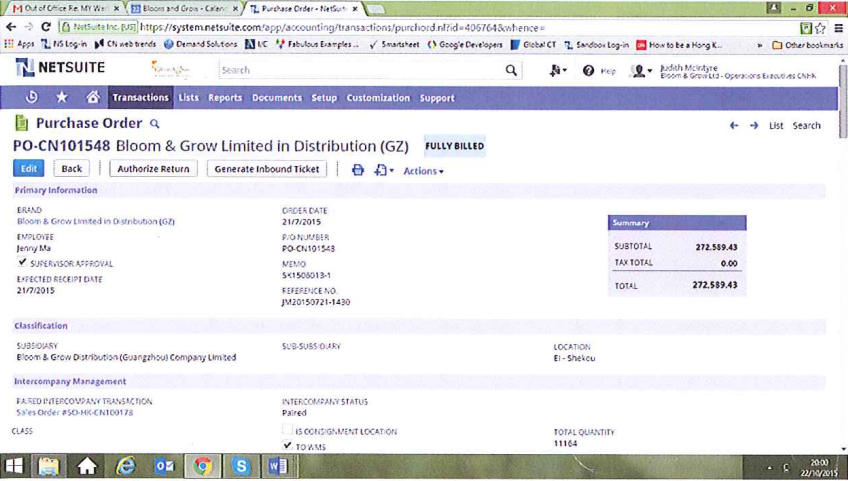Show more bookmarks with the chevron

coord(759,45)
